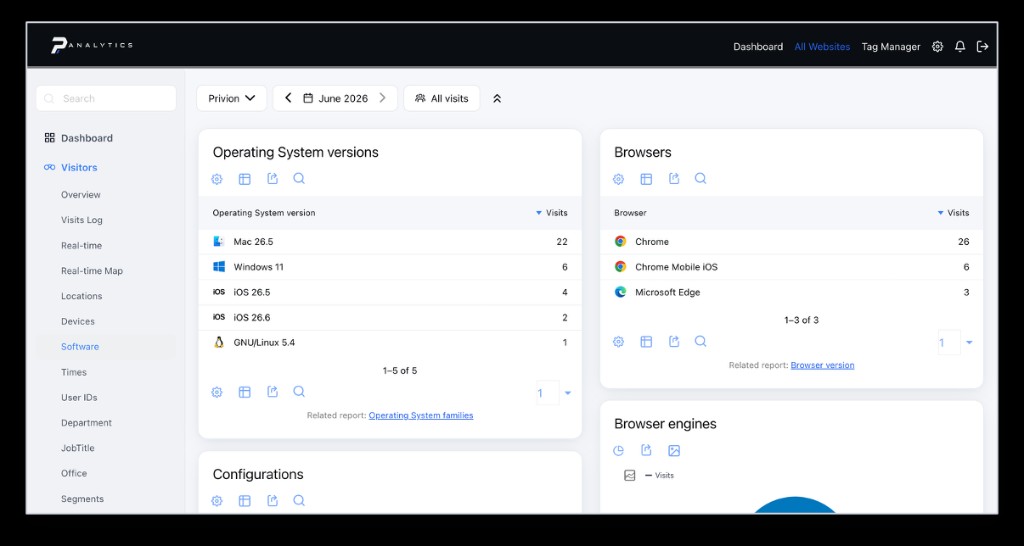Open Dashboard in top navigation
The width and height of the screenshot is (1024, 546).
coord(758,46)
